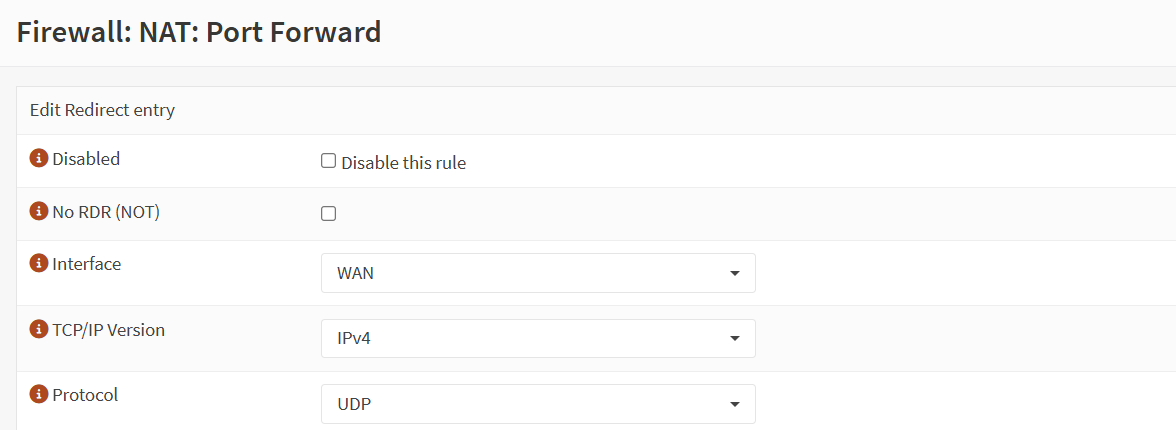Open the TCP/IP Version info icon
The image size is (1176, 430).
[x=39, y=330]
